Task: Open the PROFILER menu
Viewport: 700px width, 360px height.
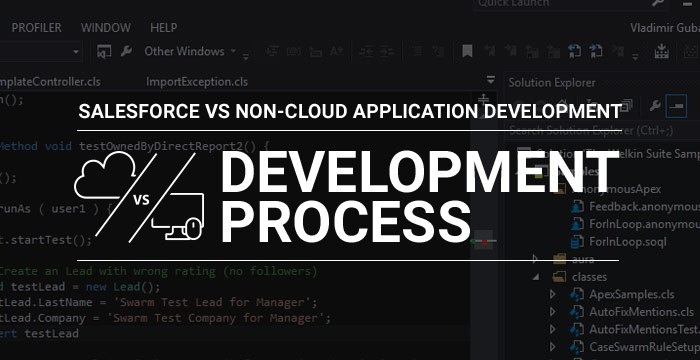Action: click(37, 28)
